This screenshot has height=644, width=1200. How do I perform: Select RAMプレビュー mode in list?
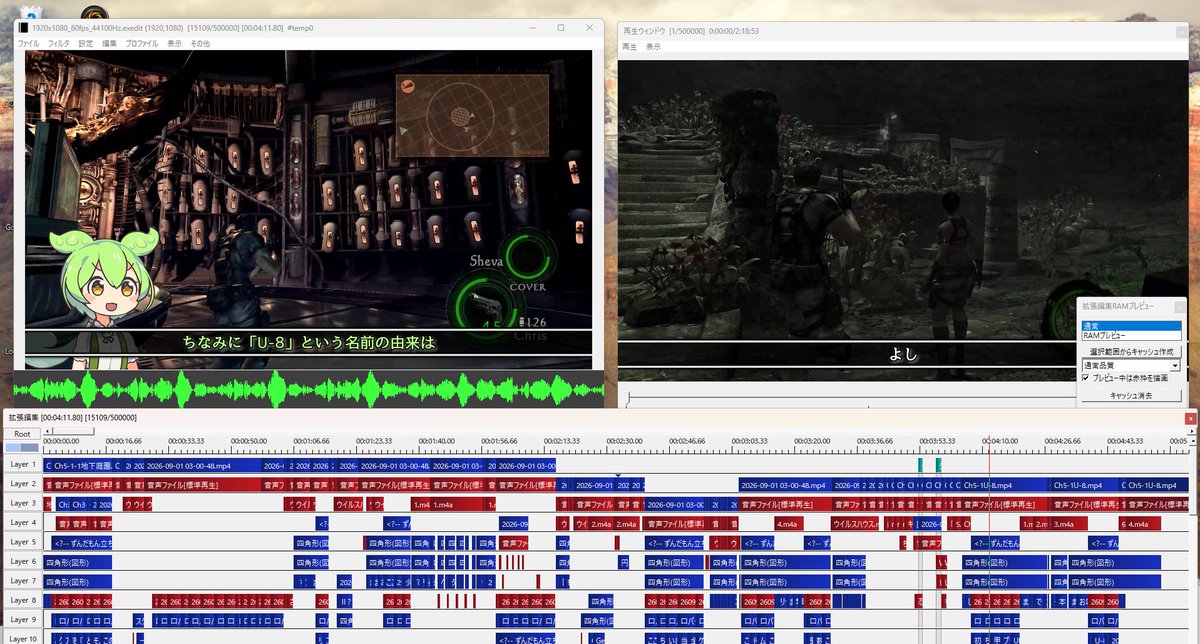click(x=1131, y=336)
